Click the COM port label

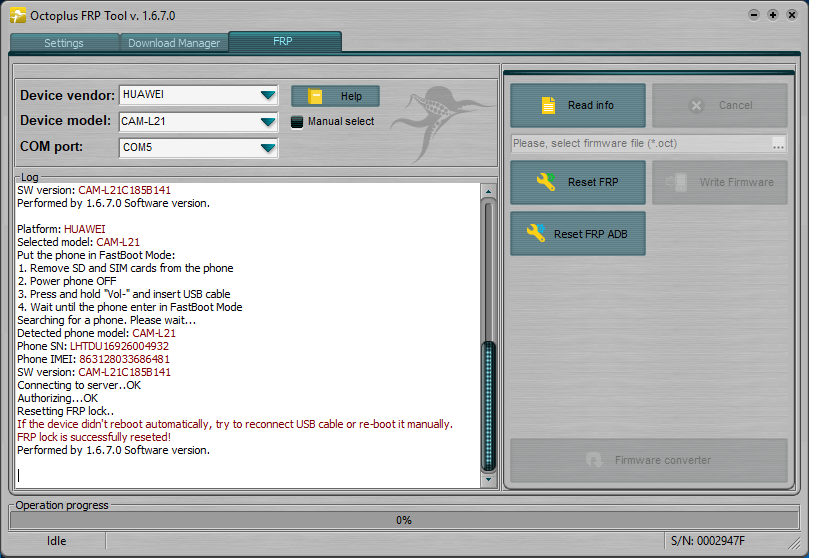(51, 146)
